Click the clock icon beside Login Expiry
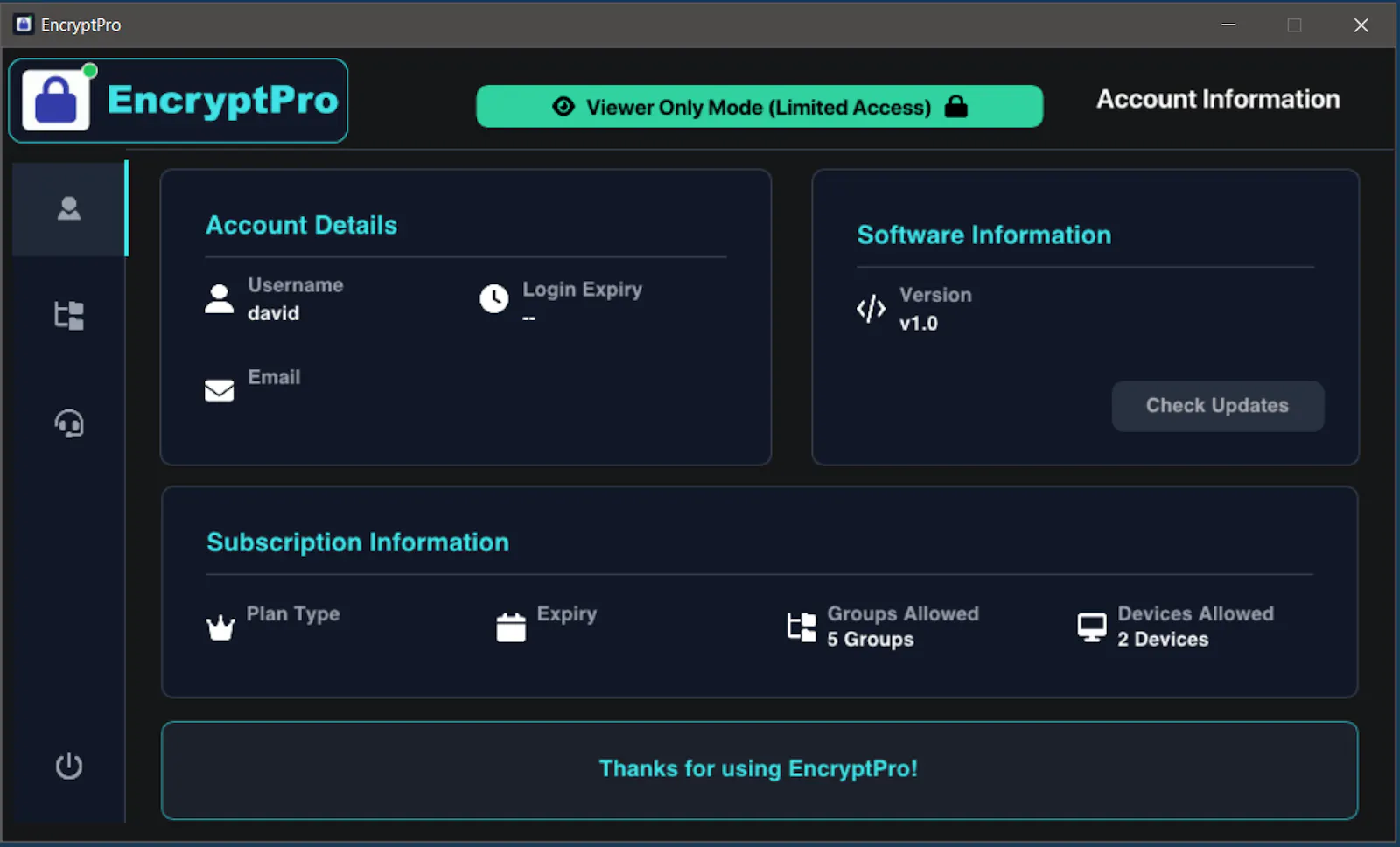This screenshot has height=847, width=1400. point(494,298)
